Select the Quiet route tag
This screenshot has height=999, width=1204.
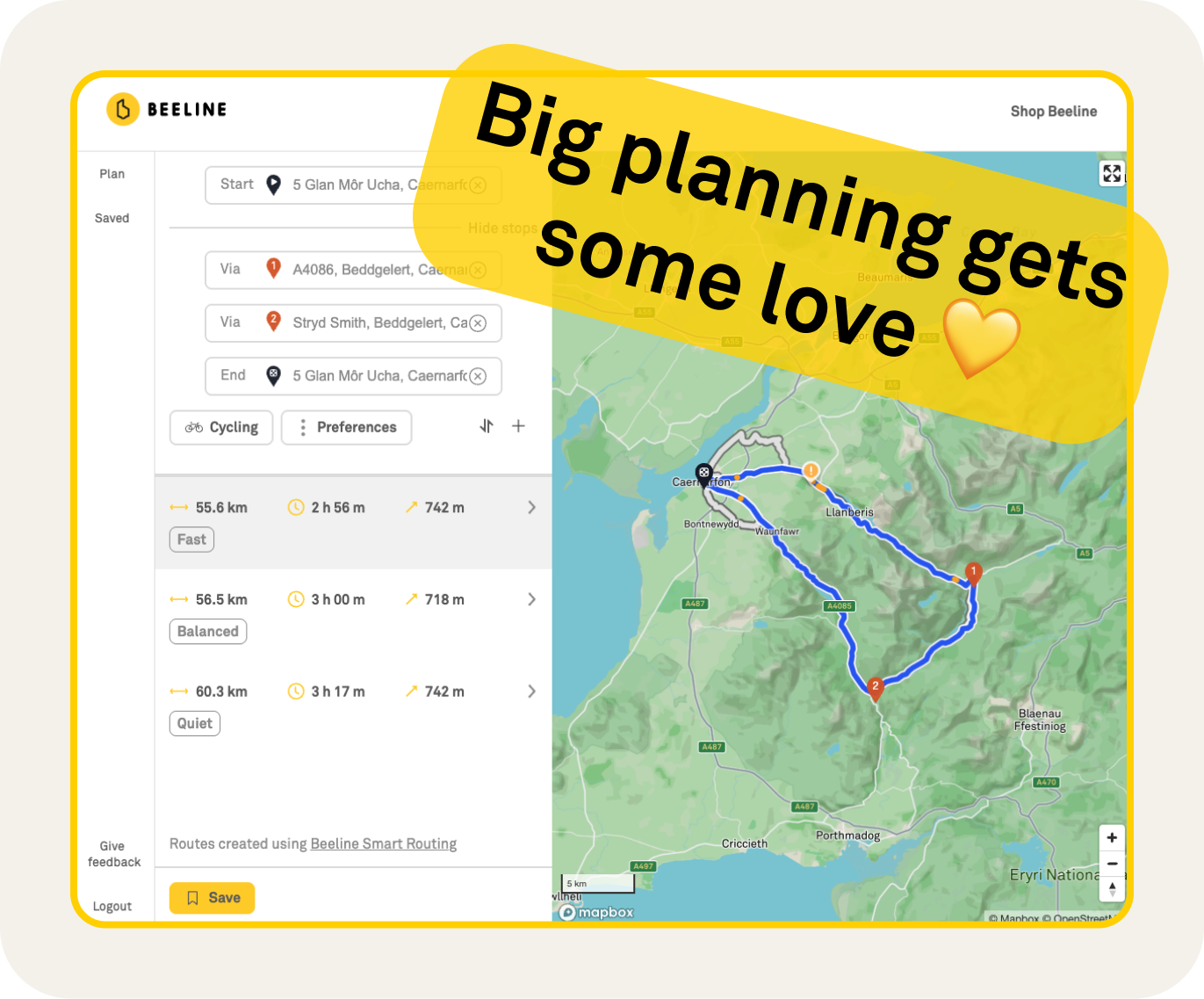(195, 724)
